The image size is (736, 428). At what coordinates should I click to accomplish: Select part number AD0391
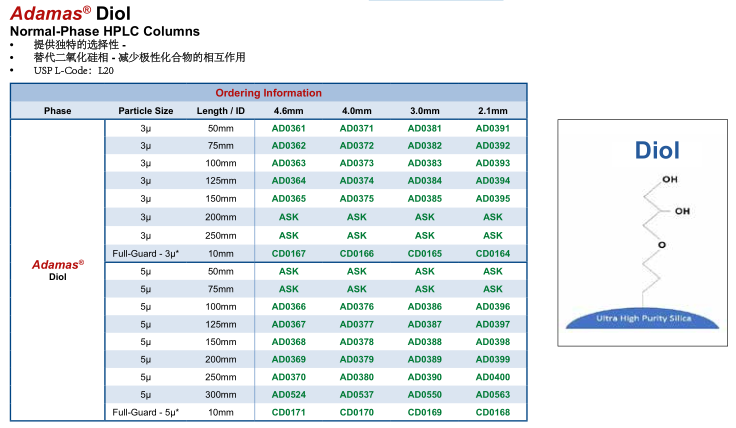click(492, 128)
